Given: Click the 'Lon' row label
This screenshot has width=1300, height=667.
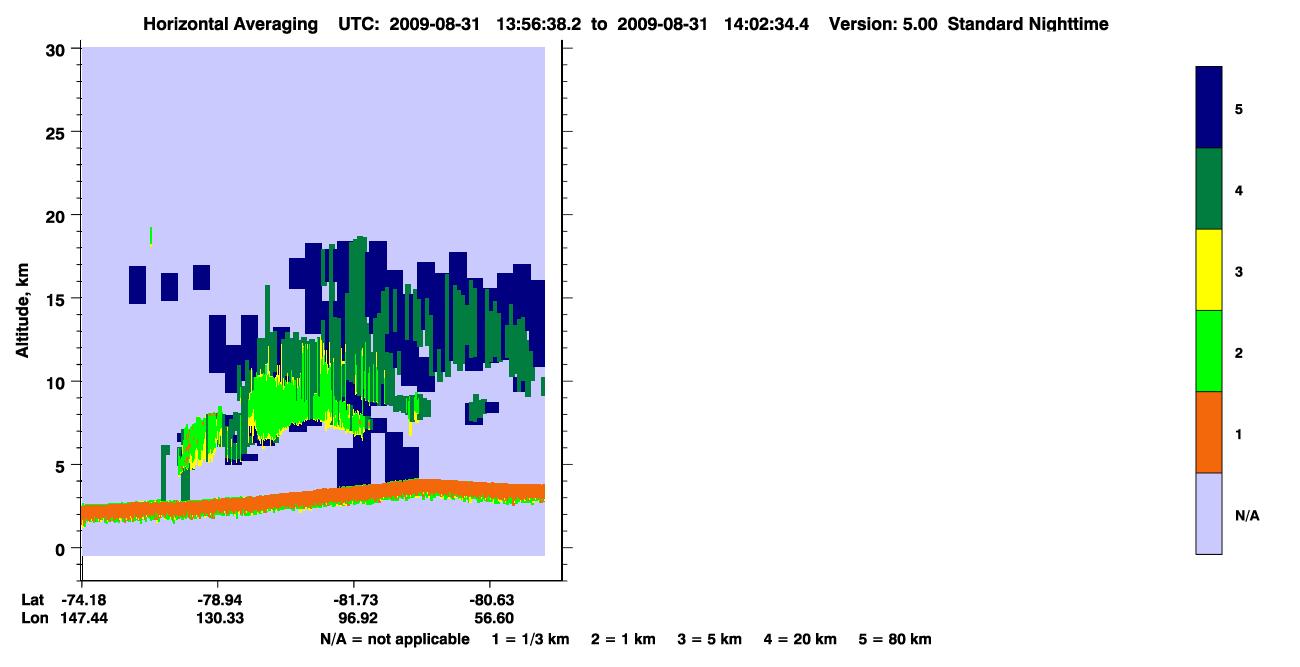Looking at the screenshot, I should 34,619.
